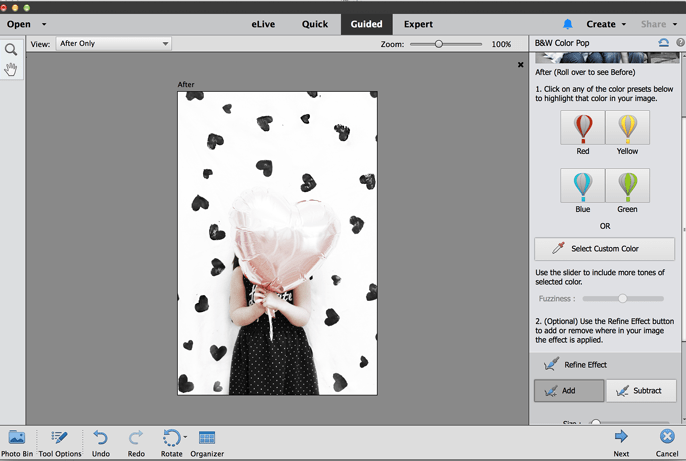This screenshot has width=686, height=461.
Task: Open the Photo Bin panel
Action: [x=16, y=438]
